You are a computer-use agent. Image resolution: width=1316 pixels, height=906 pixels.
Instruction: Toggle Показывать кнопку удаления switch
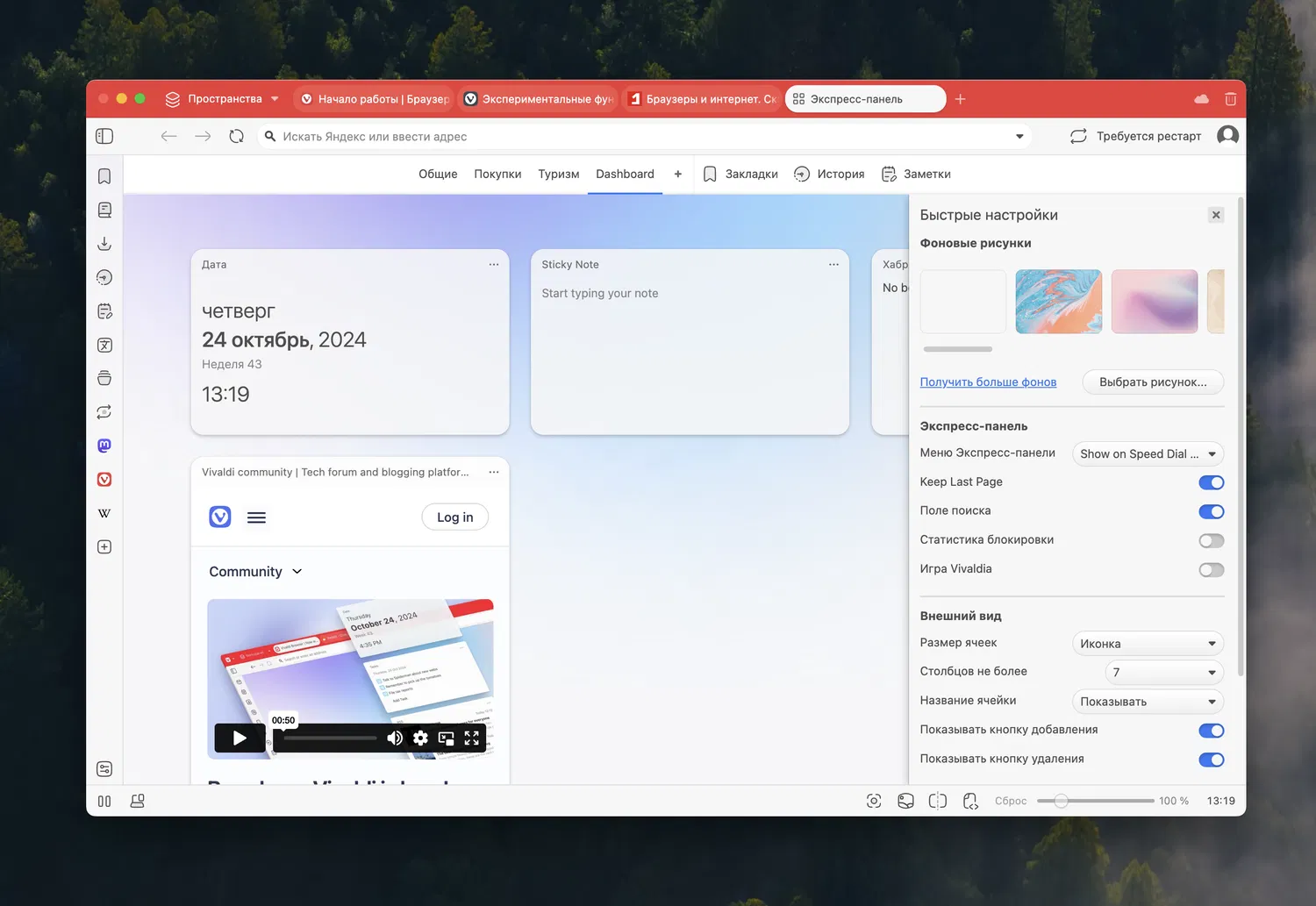1212,760
